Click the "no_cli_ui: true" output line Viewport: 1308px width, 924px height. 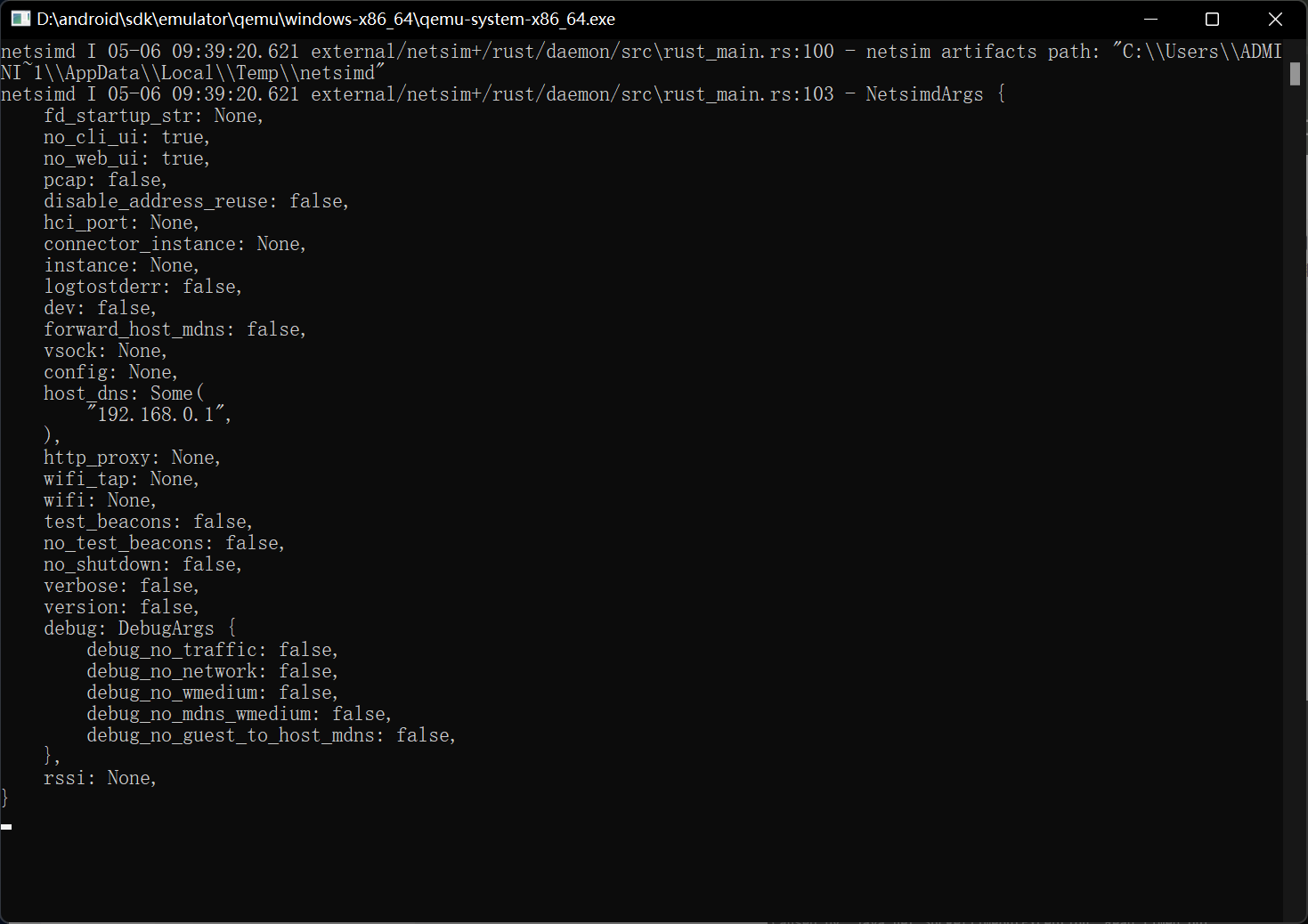(x=126, y=137)
